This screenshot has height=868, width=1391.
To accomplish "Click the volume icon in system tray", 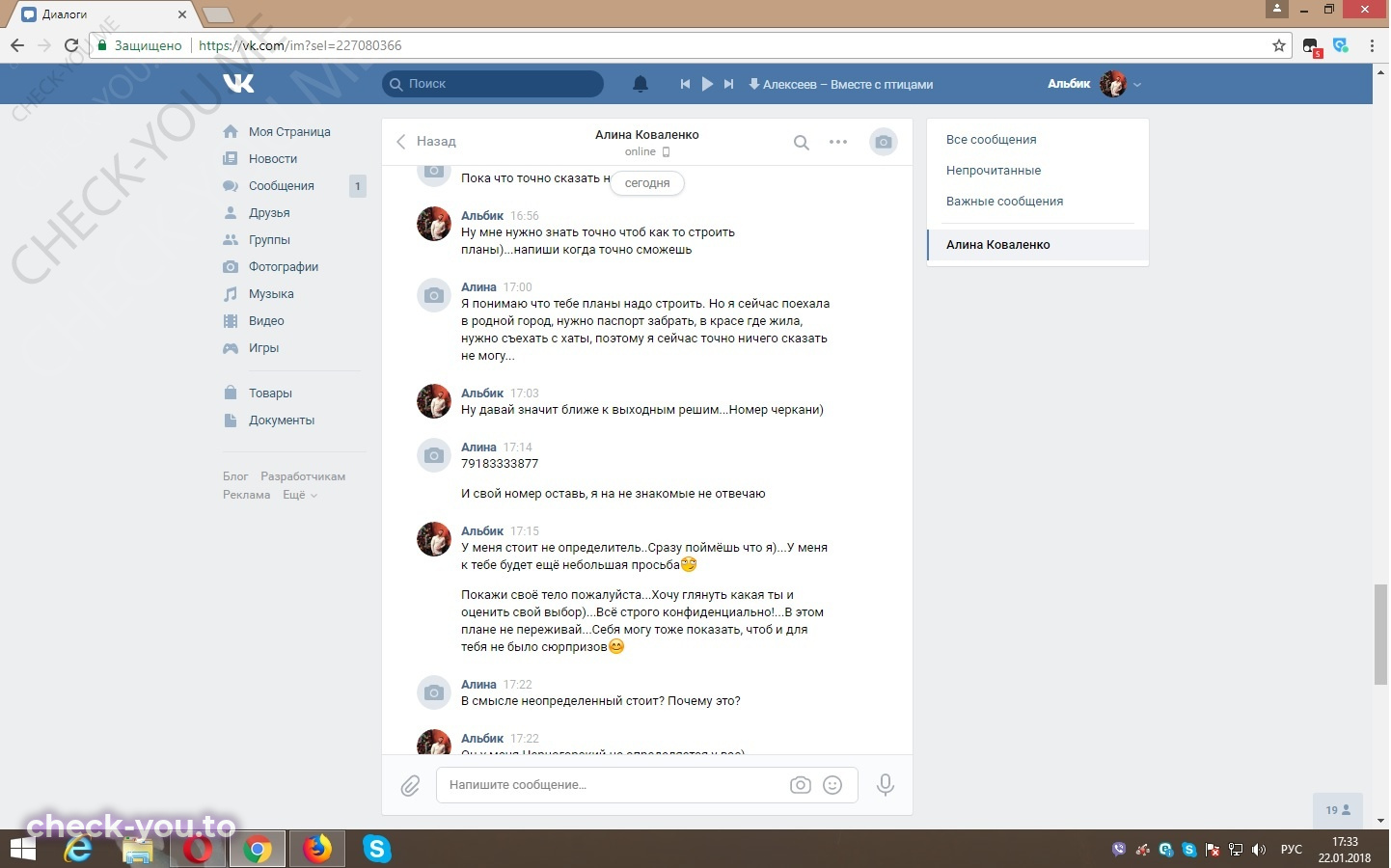I will click(x=1258, y=850).
